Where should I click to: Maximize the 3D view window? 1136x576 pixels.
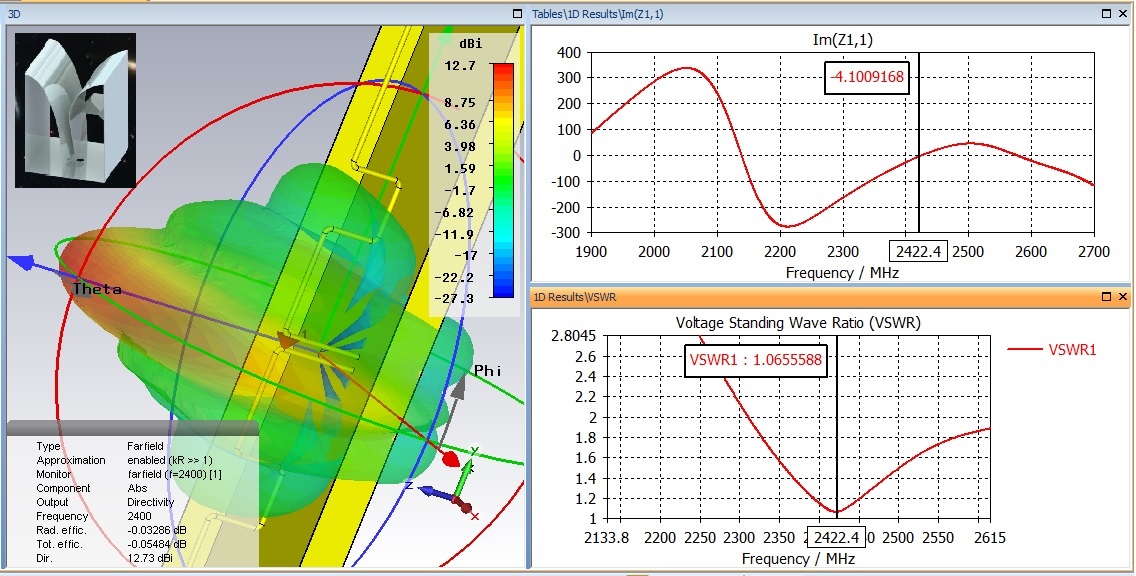tap(517, 14)
